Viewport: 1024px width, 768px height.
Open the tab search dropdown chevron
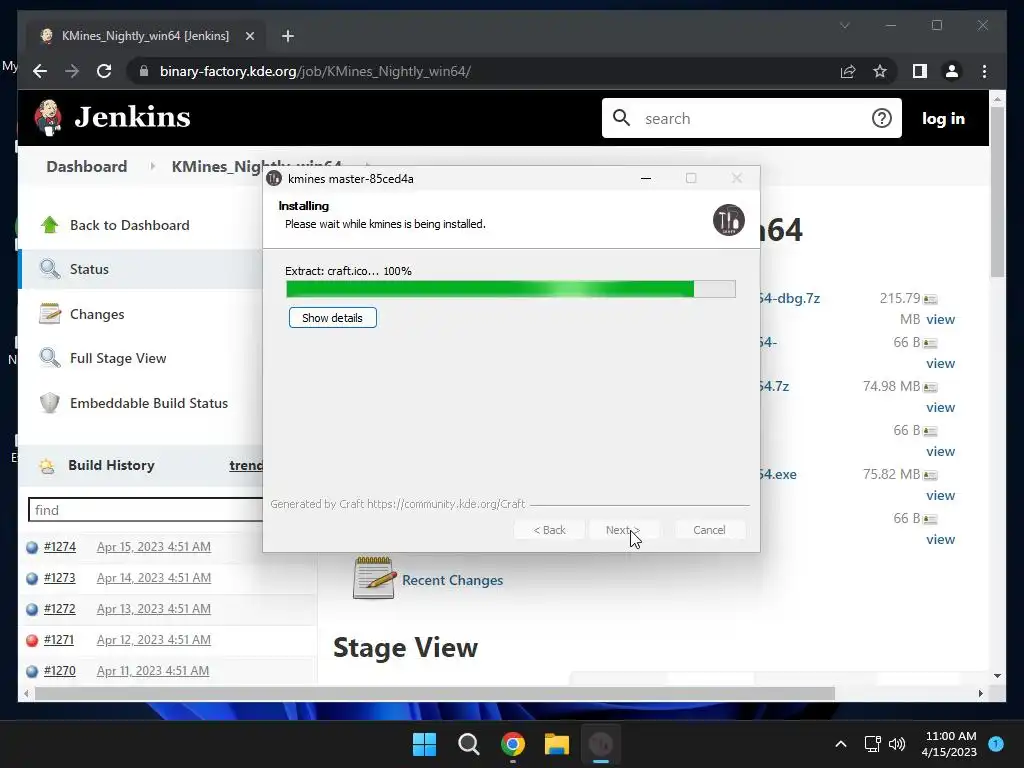pos(844,25)
